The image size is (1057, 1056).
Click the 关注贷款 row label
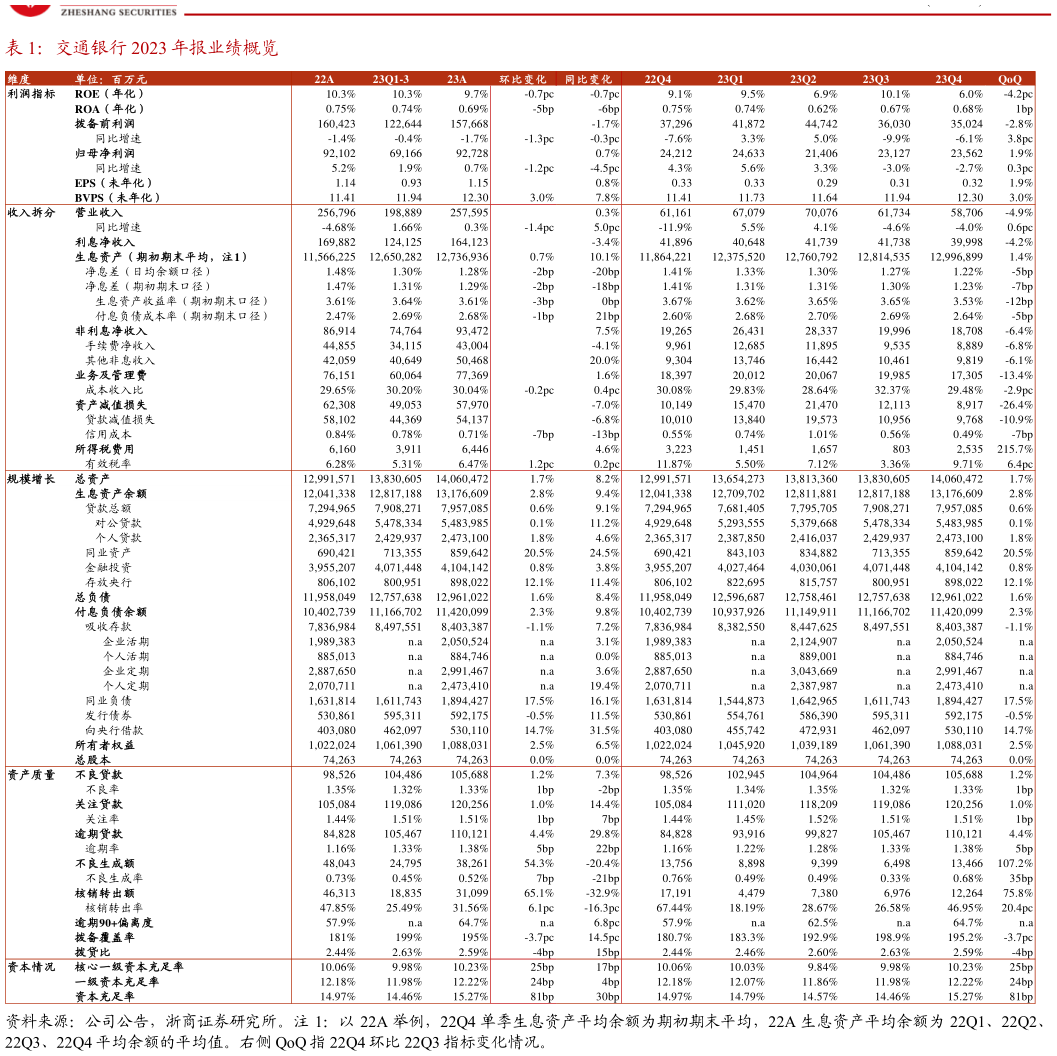click(98, 805)
